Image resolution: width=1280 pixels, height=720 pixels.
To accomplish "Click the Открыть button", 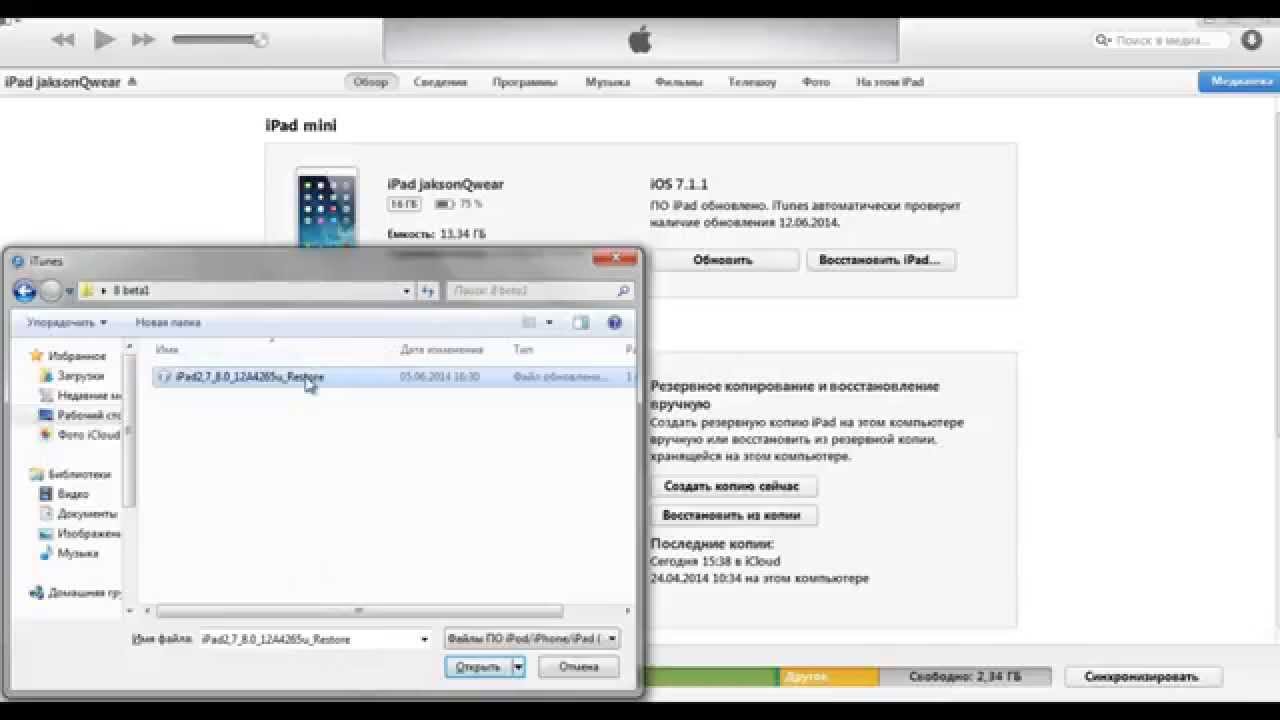I will [478, 667].
